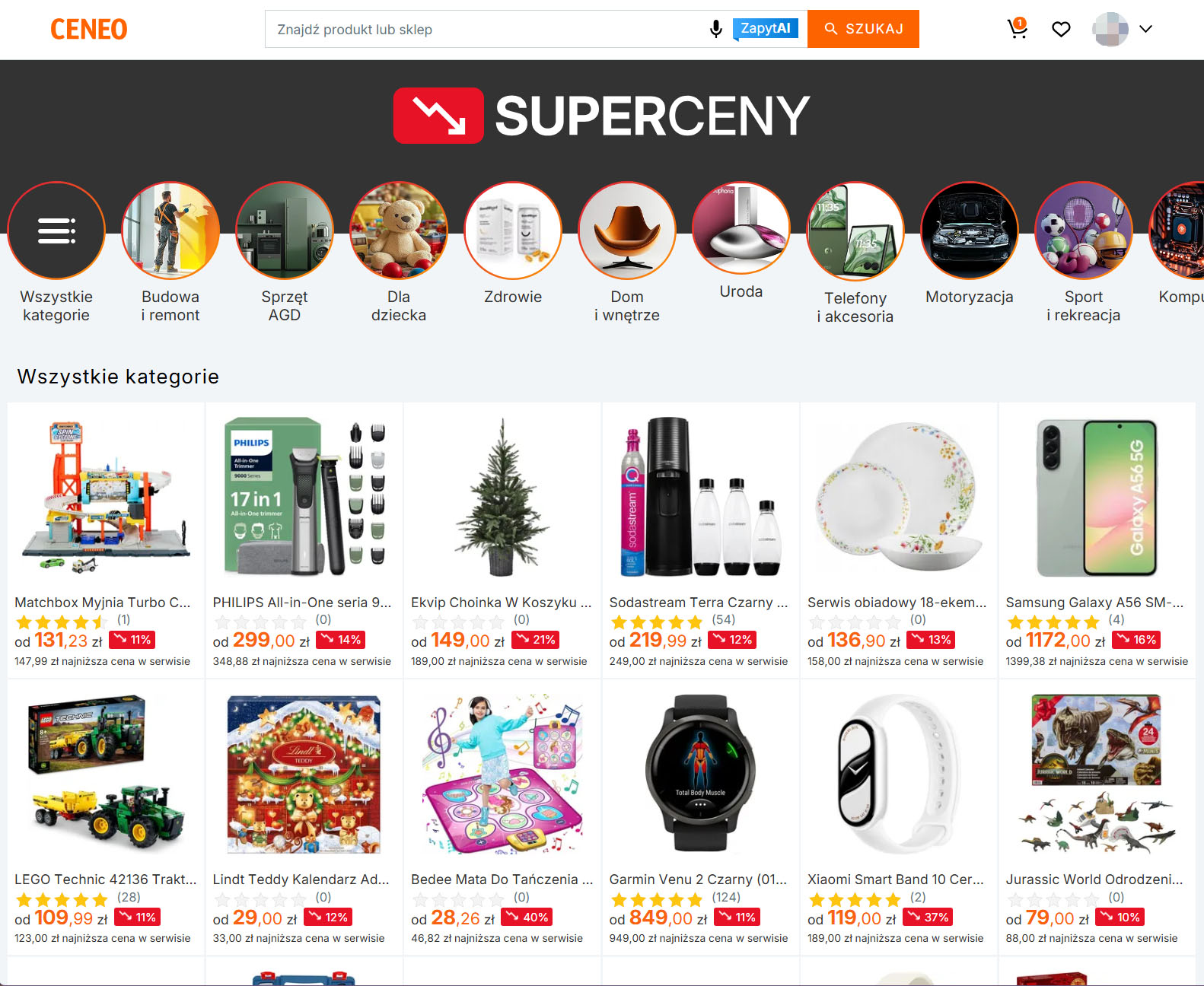Open Samsung Galaxy A56 product link
This screenshot has width=1204, height=986.
1094,603
